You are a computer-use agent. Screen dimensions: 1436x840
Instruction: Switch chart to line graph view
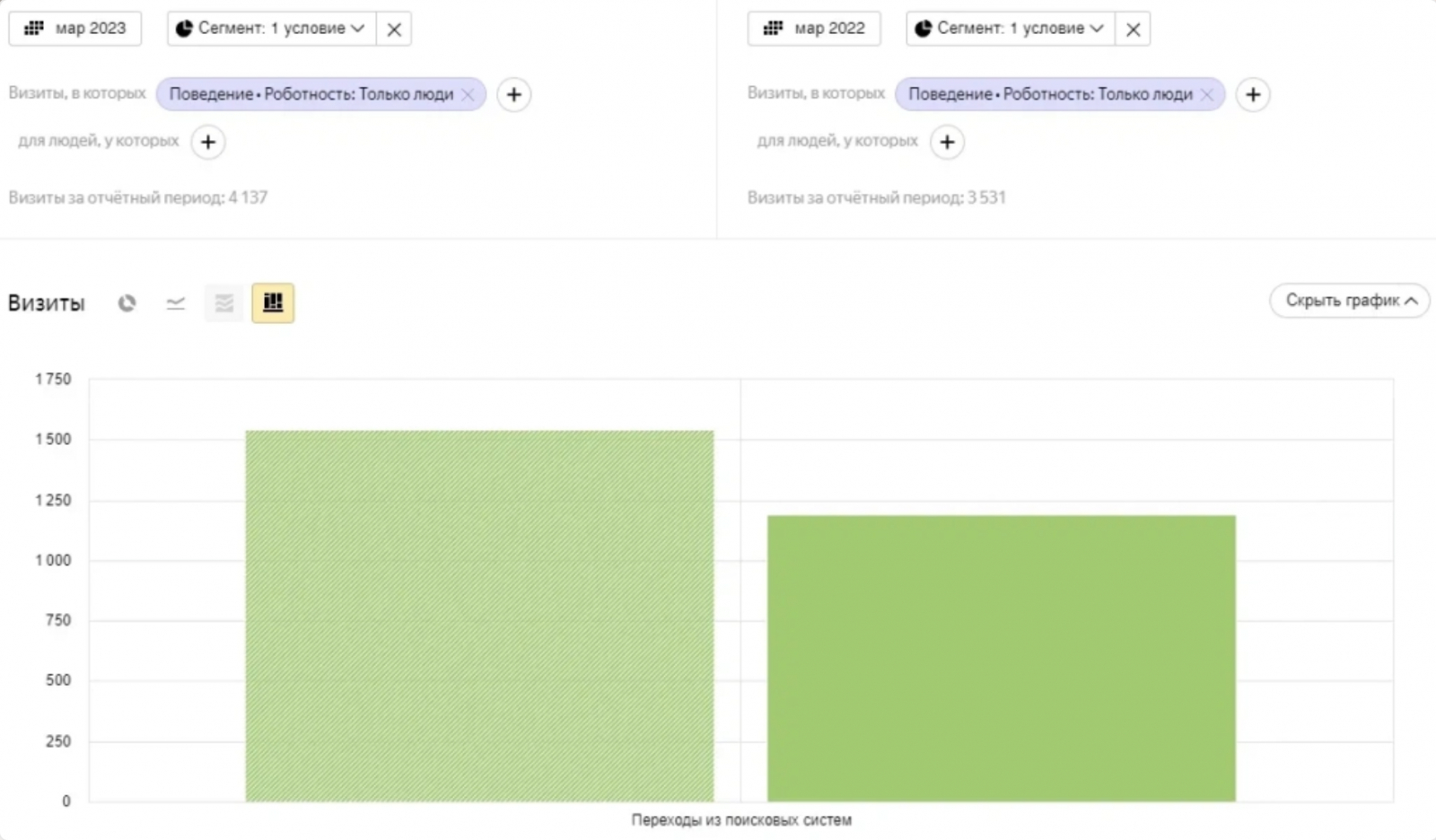175,303
